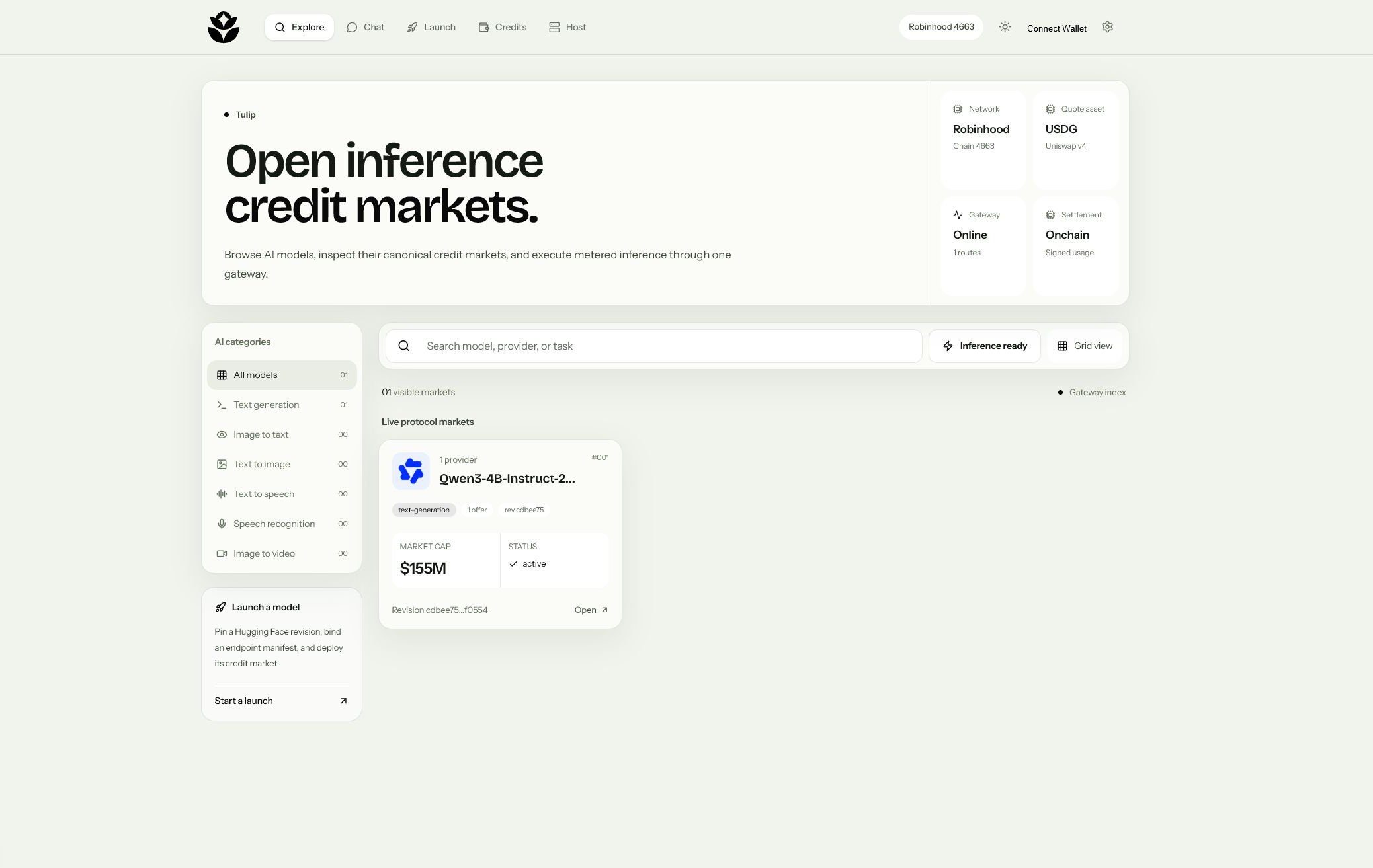The image size is (1373, 868).
Task: Open settings gear icon
Action: click(x=1107, y=27)
